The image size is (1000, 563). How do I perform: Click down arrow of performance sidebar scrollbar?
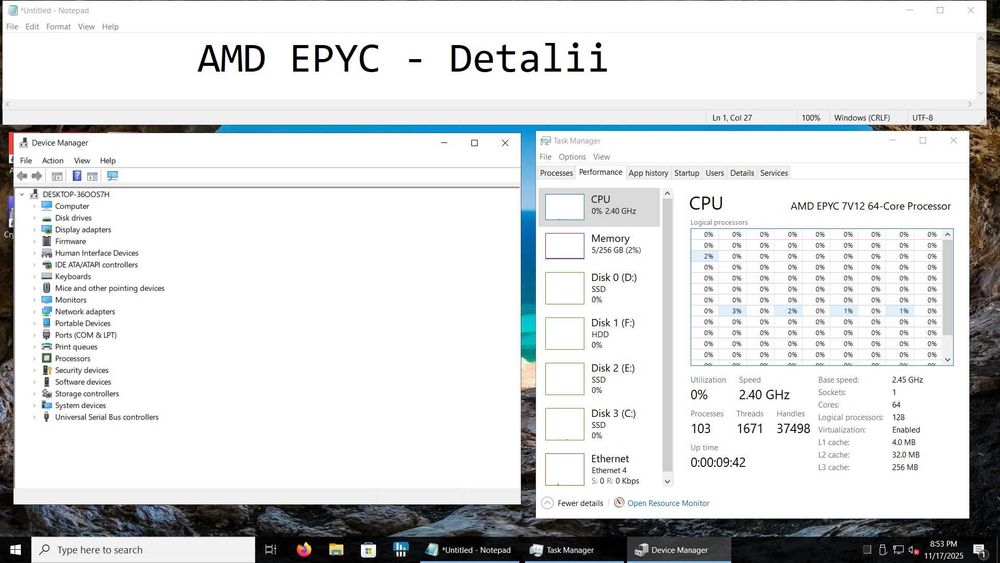(x=667, y=481)
